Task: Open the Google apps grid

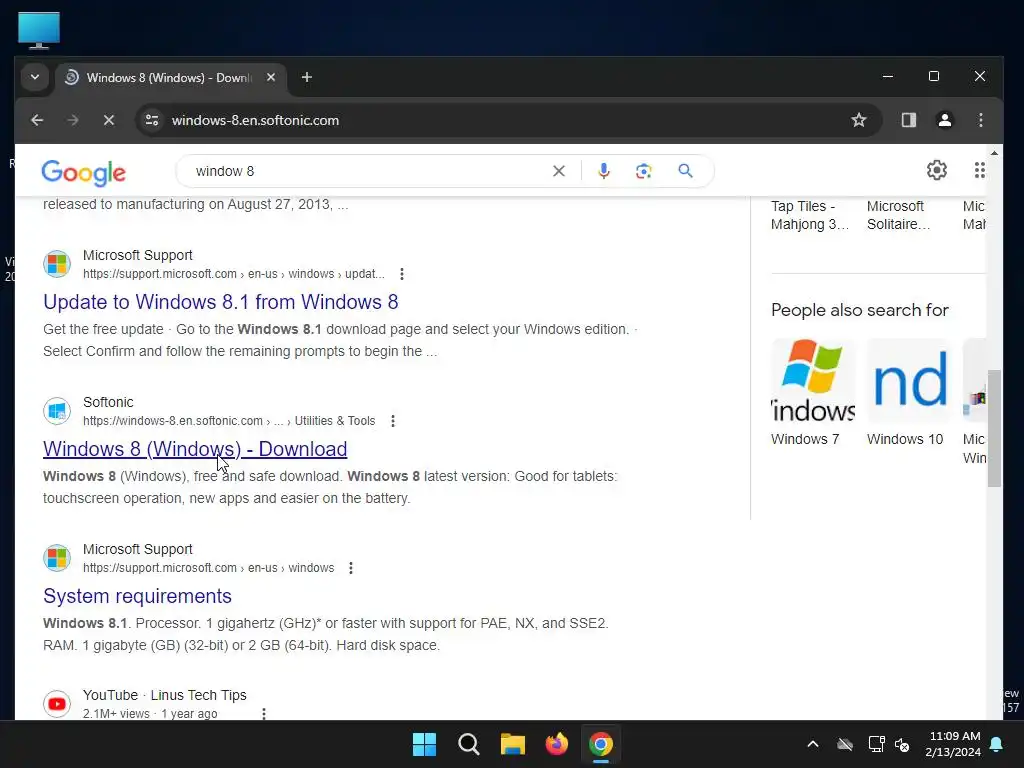Action: click(979, 170)
